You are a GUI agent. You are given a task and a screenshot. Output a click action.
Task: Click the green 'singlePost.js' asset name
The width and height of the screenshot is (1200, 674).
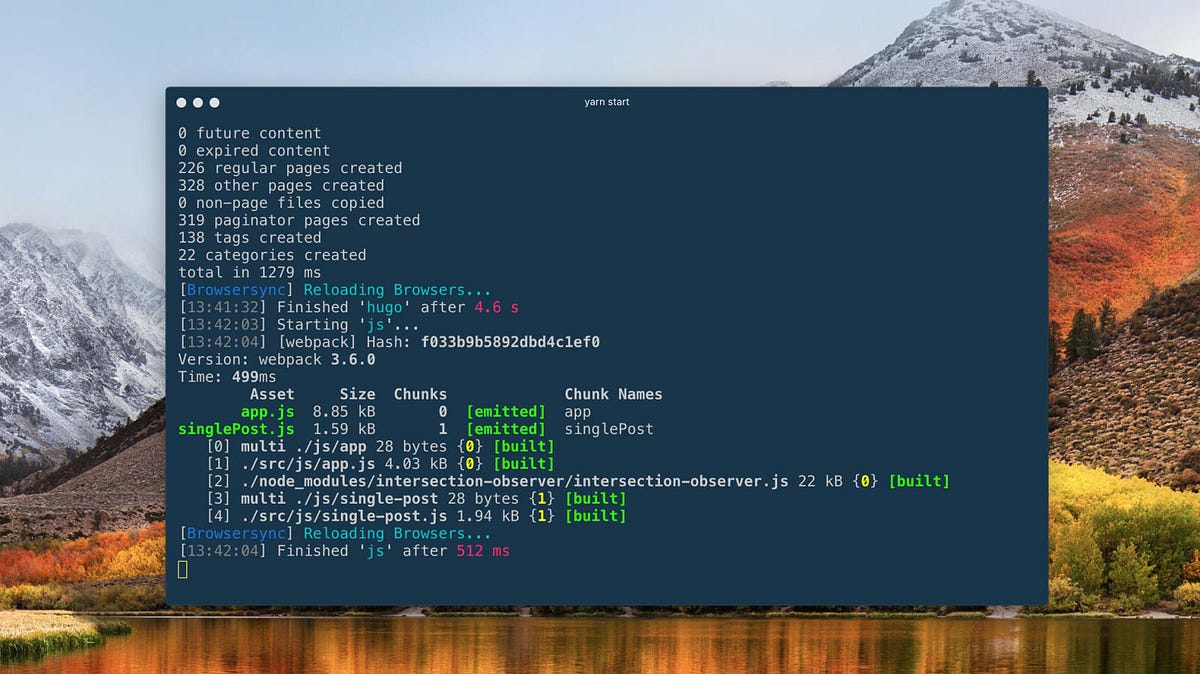pyautogui.click(x=236, y=429)
